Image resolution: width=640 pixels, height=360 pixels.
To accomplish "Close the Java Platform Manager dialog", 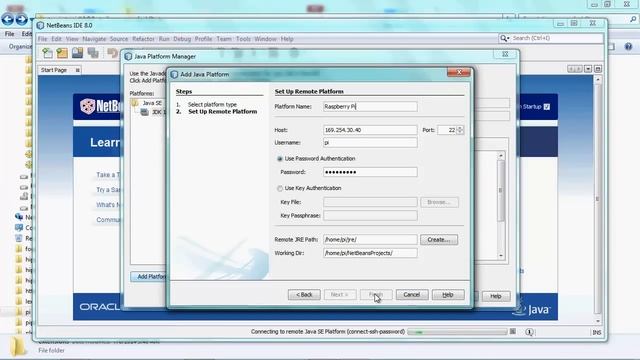I will pos(505,54).
